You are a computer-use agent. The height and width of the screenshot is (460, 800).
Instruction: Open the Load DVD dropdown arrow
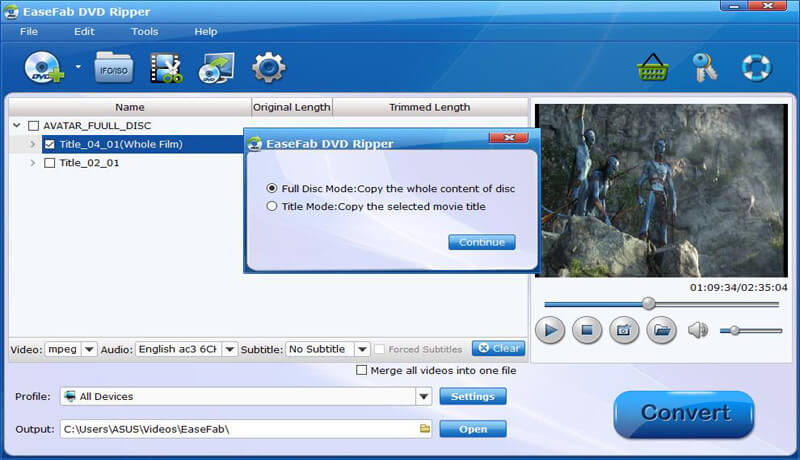[78, 66]
